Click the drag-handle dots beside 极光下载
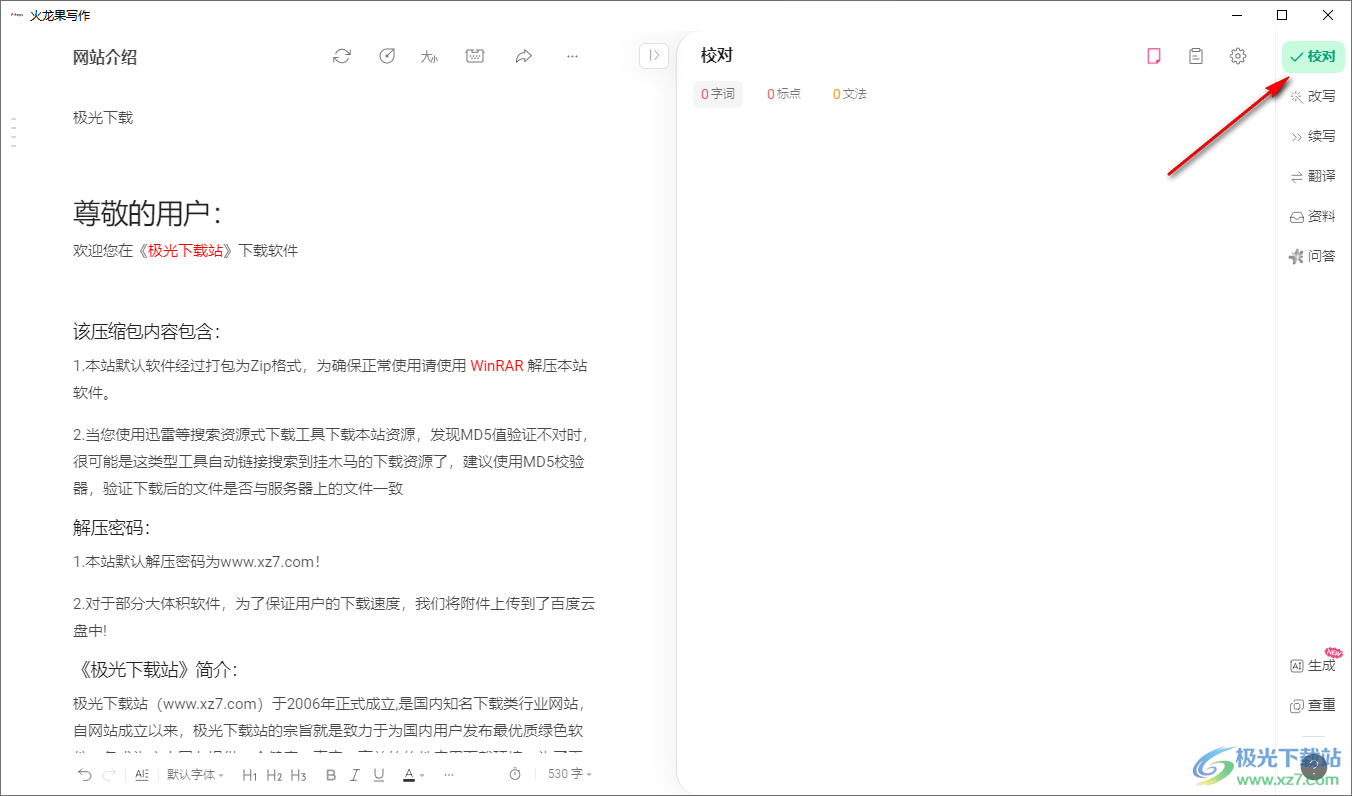The image size is (1352, 796). pos(14,132)
